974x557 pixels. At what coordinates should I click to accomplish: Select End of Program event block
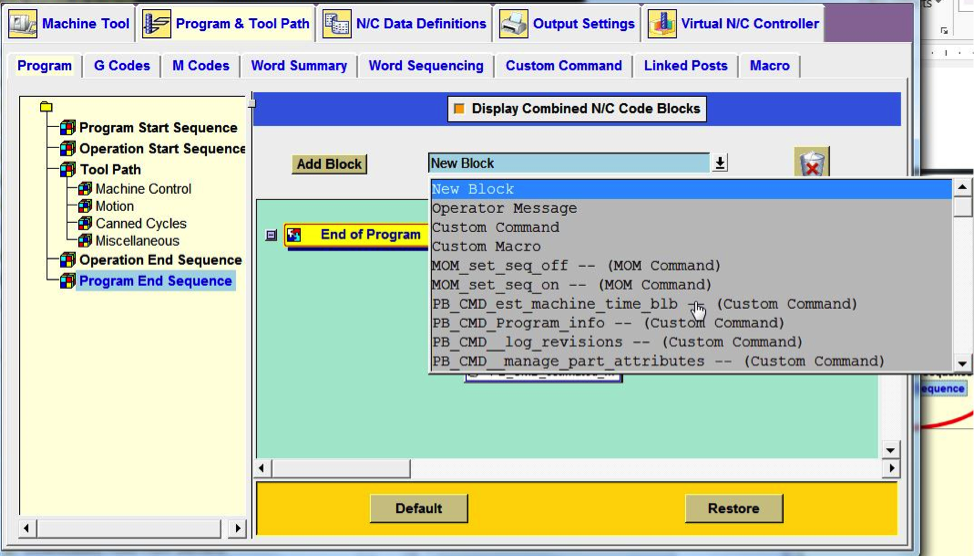[x=356, y=235]
